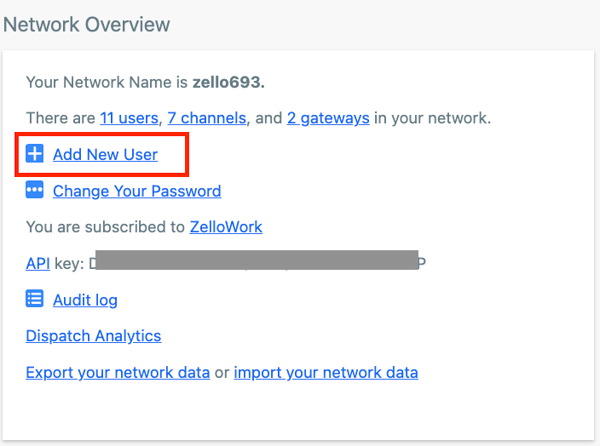This screenshot has height=446, width=600.
Task: Click Export your network data
Action: [x=117, y=373]
